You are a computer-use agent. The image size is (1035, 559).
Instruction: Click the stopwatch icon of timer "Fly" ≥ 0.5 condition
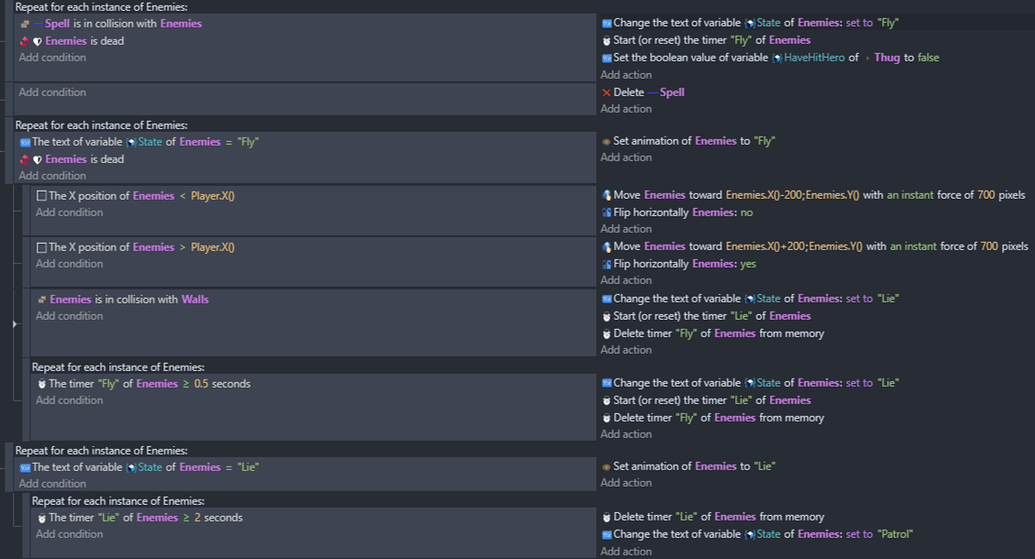[x=42, y=384]
